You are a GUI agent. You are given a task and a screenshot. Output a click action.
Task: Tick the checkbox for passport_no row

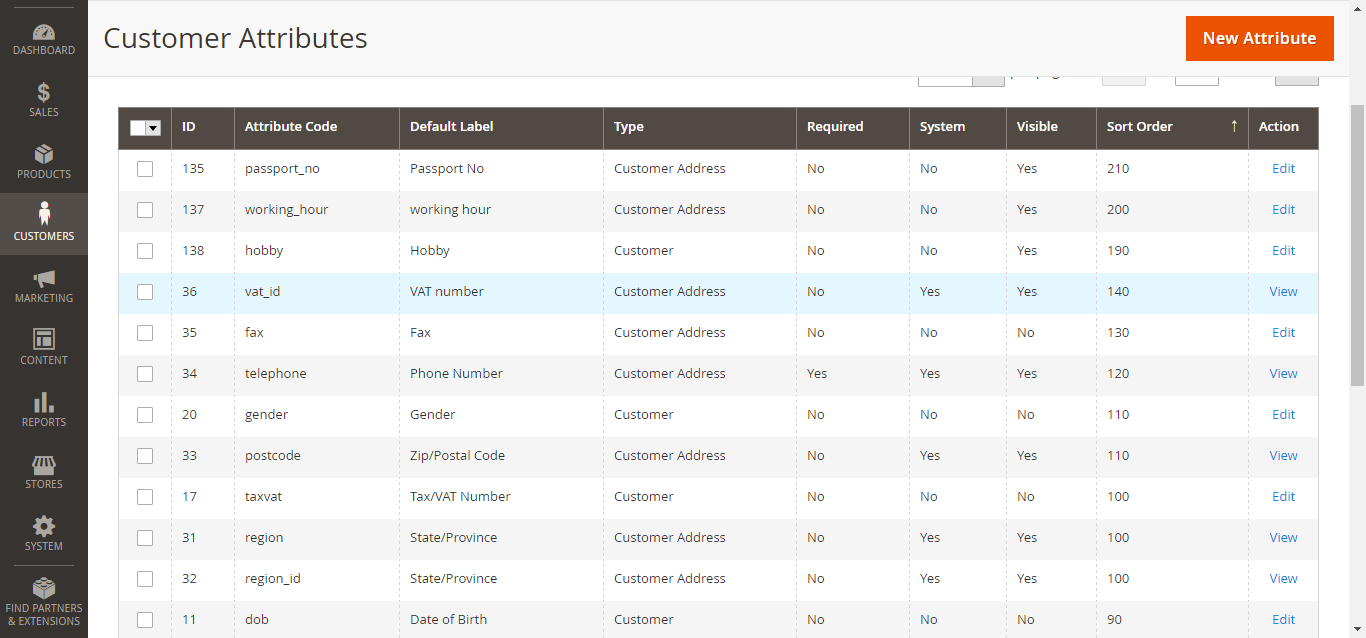click(x=145, y=169)
